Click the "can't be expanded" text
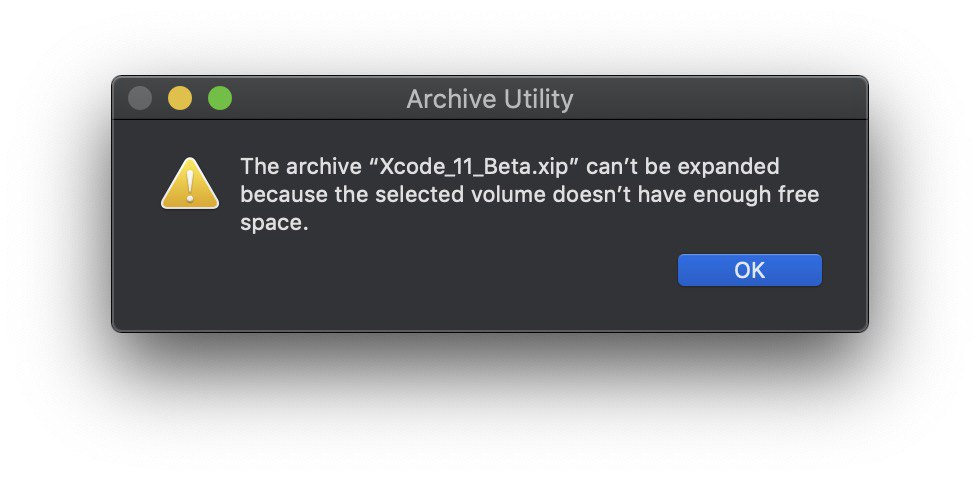Image resolution: width=980 pixels, height=480 pixels. point(682,167)
